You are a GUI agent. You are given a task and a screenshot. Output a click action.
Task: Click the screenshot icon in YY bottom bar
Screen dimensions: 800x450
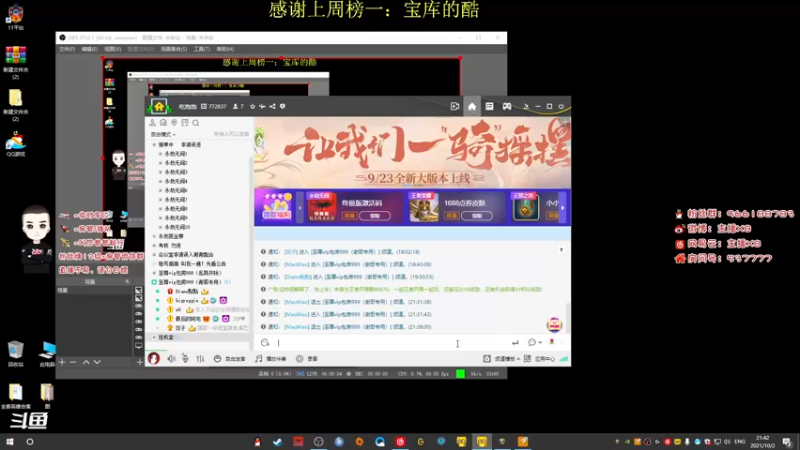(x=487, y=359)
